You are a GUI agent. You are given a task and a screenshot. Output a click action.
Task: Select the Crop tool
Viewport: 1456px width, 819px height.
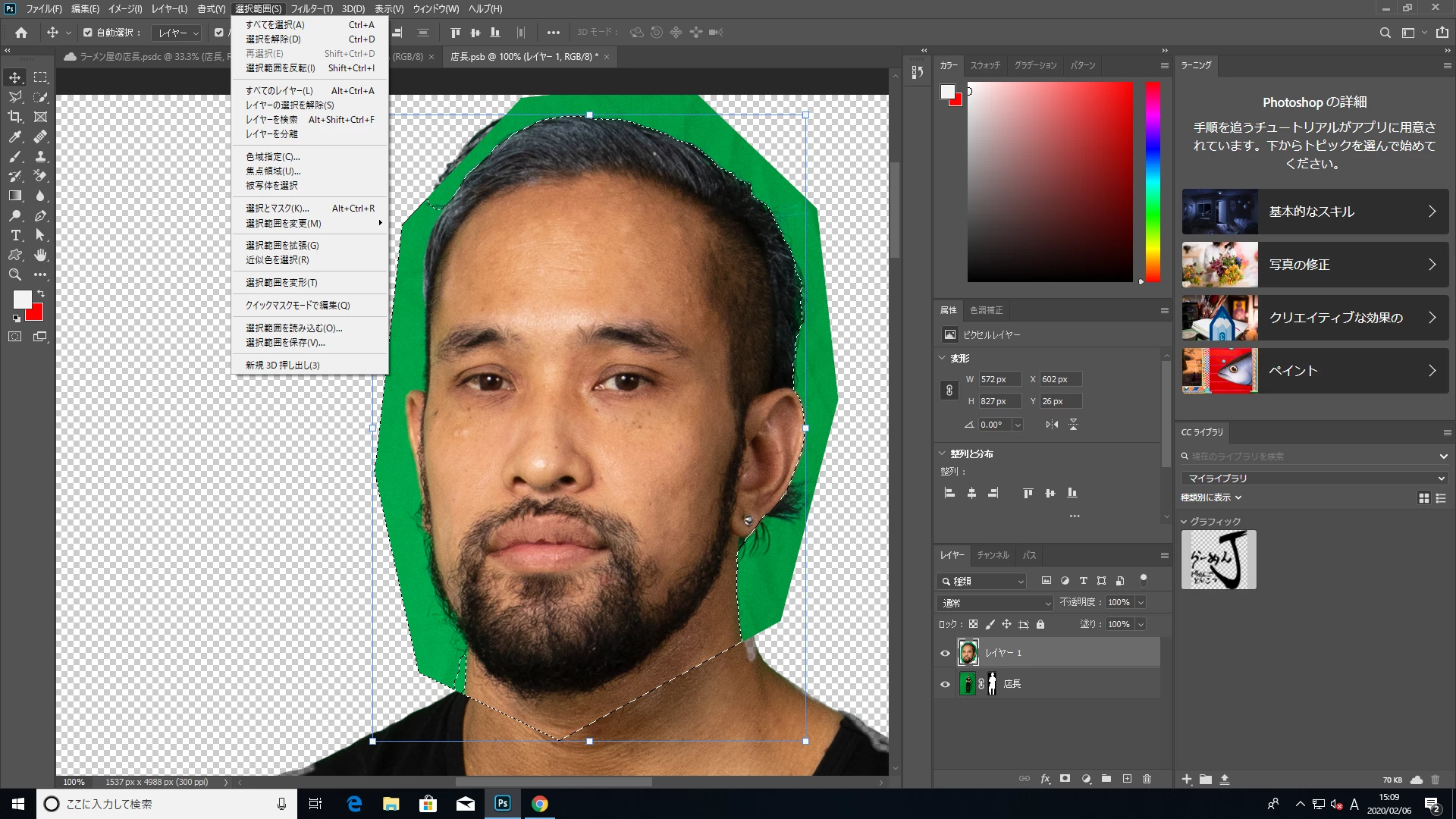15,117
